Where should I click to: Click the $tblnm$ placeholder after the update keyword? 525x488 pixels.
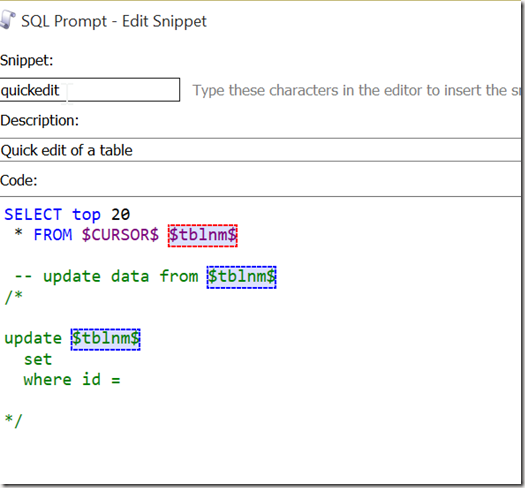click(x=105, y=339)
